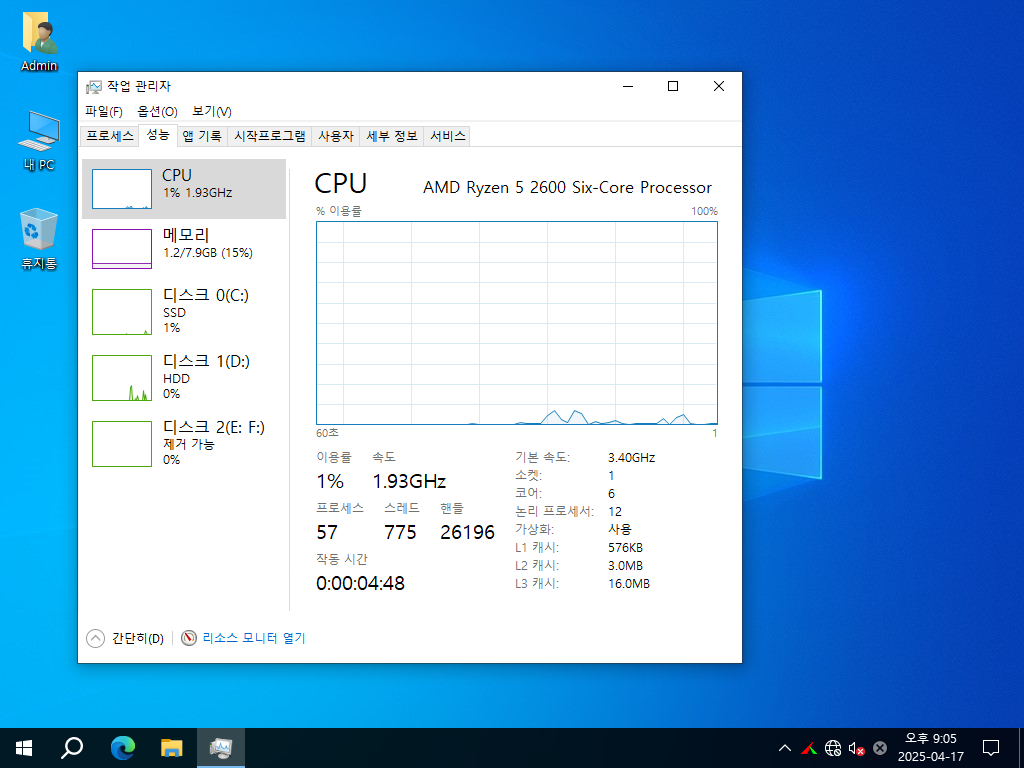Click the large CPU usage graph
The height and width of the screenshot is (768, 1024).
[517, 323]
